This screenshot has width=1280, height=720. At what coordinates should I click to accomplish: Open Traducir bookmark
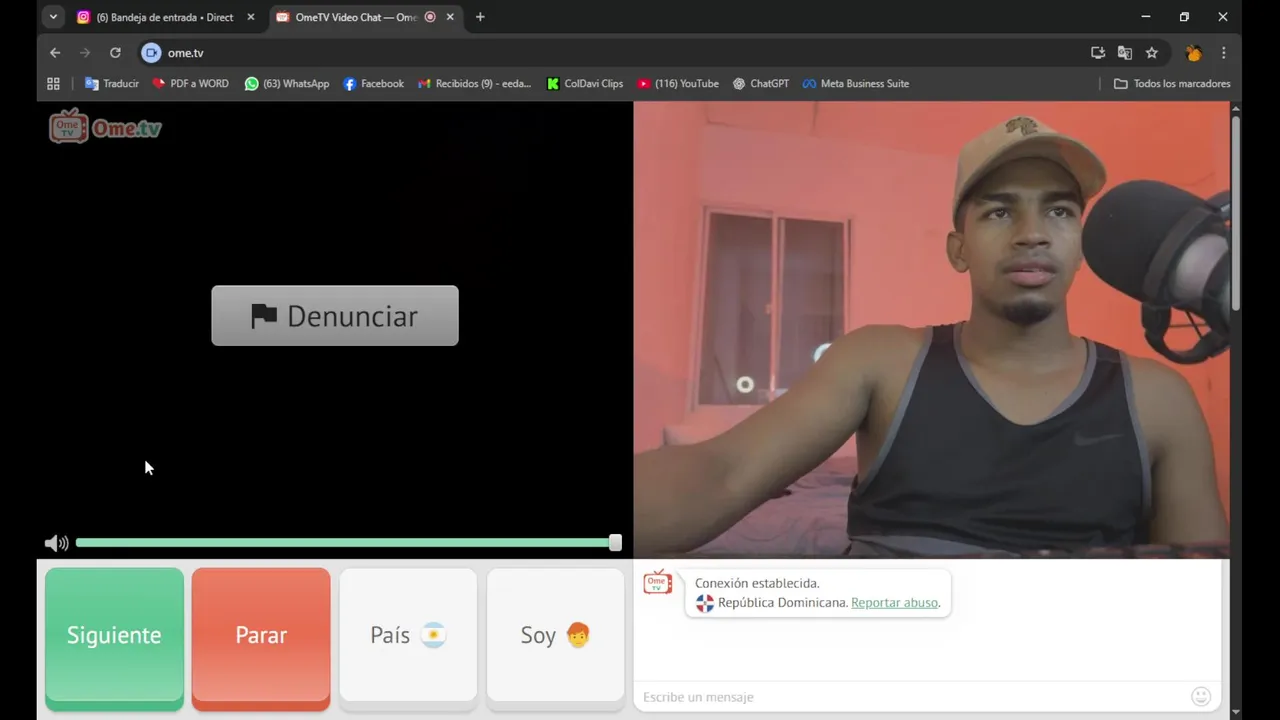point(112,84)
